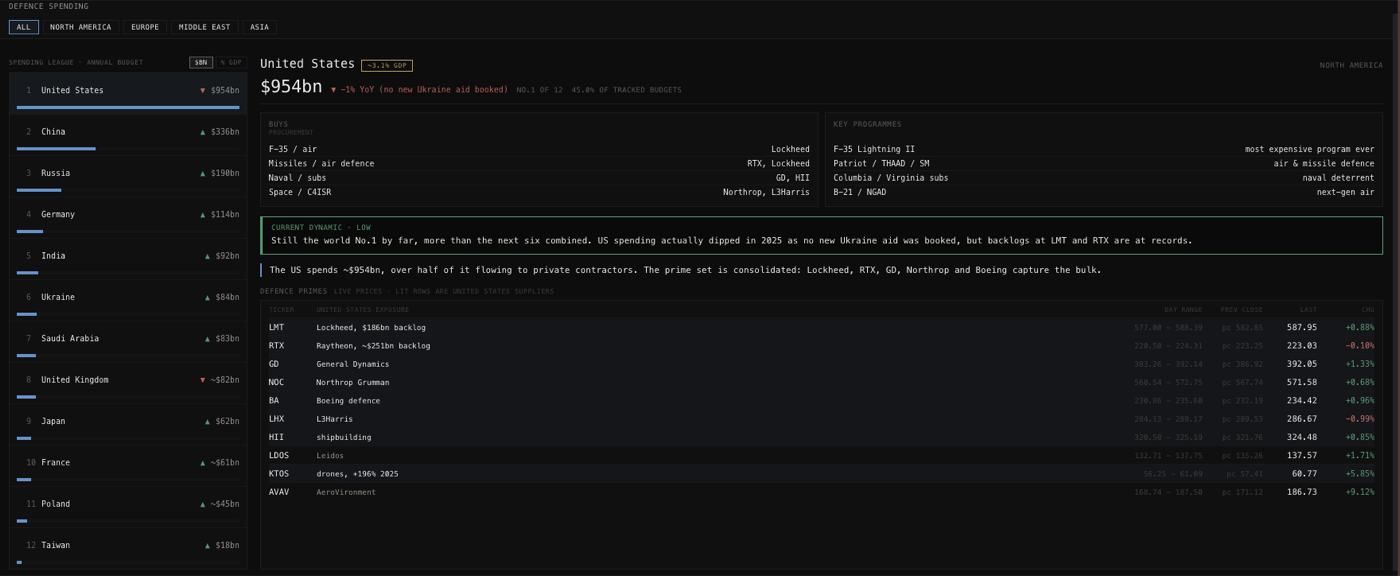The width and height of the screenshot is (1400, 576).
Task: Select India in the budget ranking
Action: (x=128, y=258)
